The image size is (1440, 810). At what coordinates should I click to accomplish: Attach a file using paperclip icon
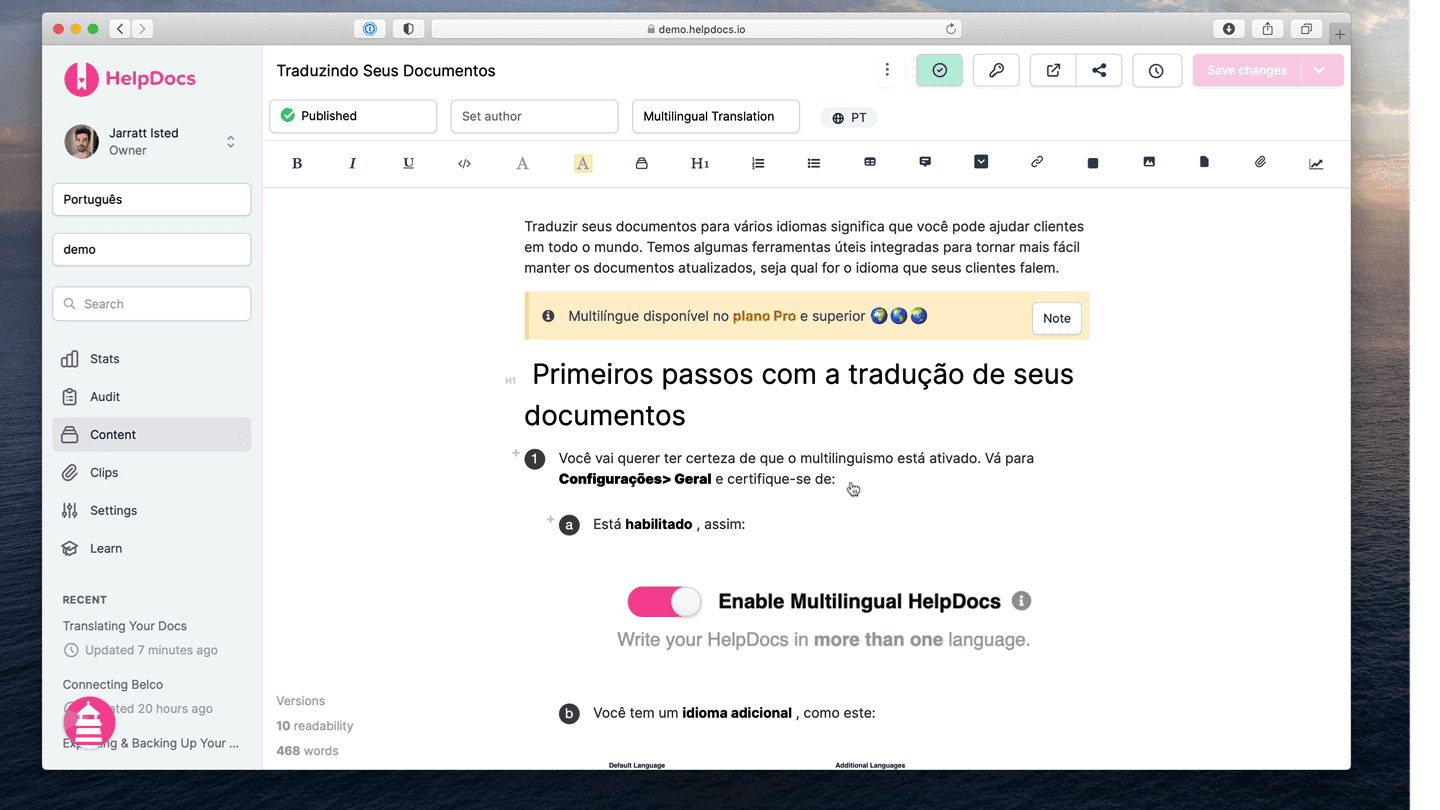(1260, 162)
